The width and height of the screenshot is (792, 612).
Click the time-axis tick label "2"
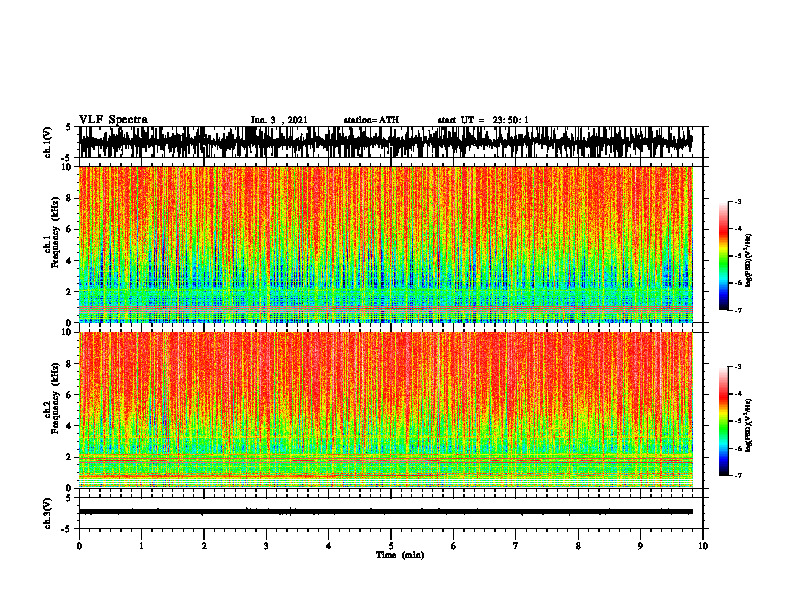click(204, 546)
